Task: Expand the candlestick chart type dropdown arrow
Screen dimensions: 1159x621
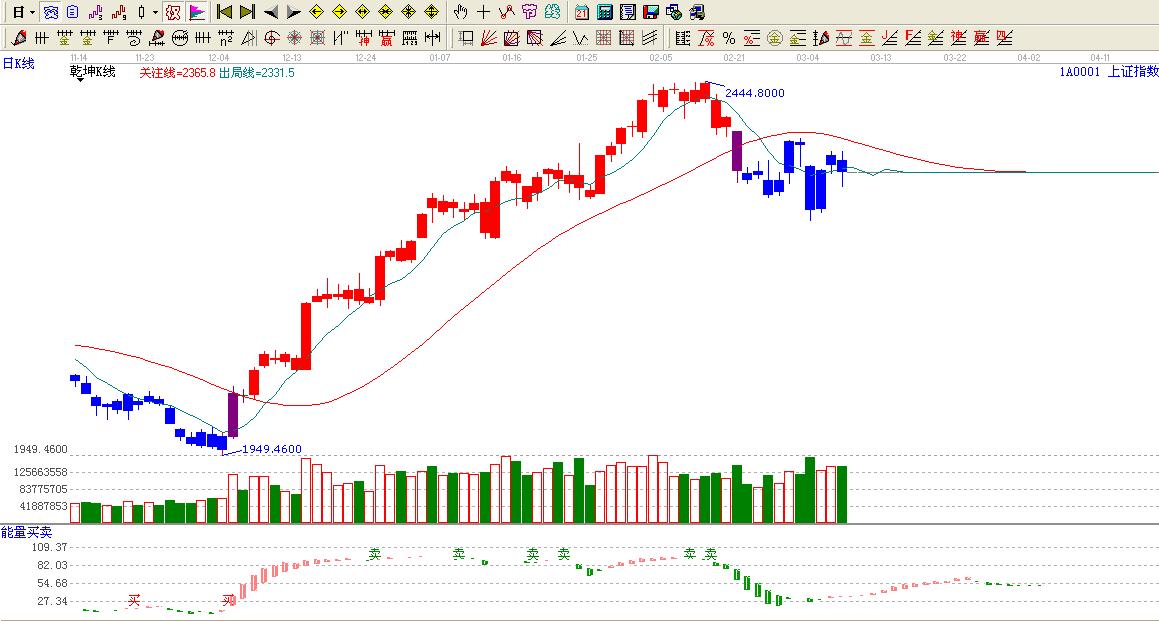Action: [154, 12]
